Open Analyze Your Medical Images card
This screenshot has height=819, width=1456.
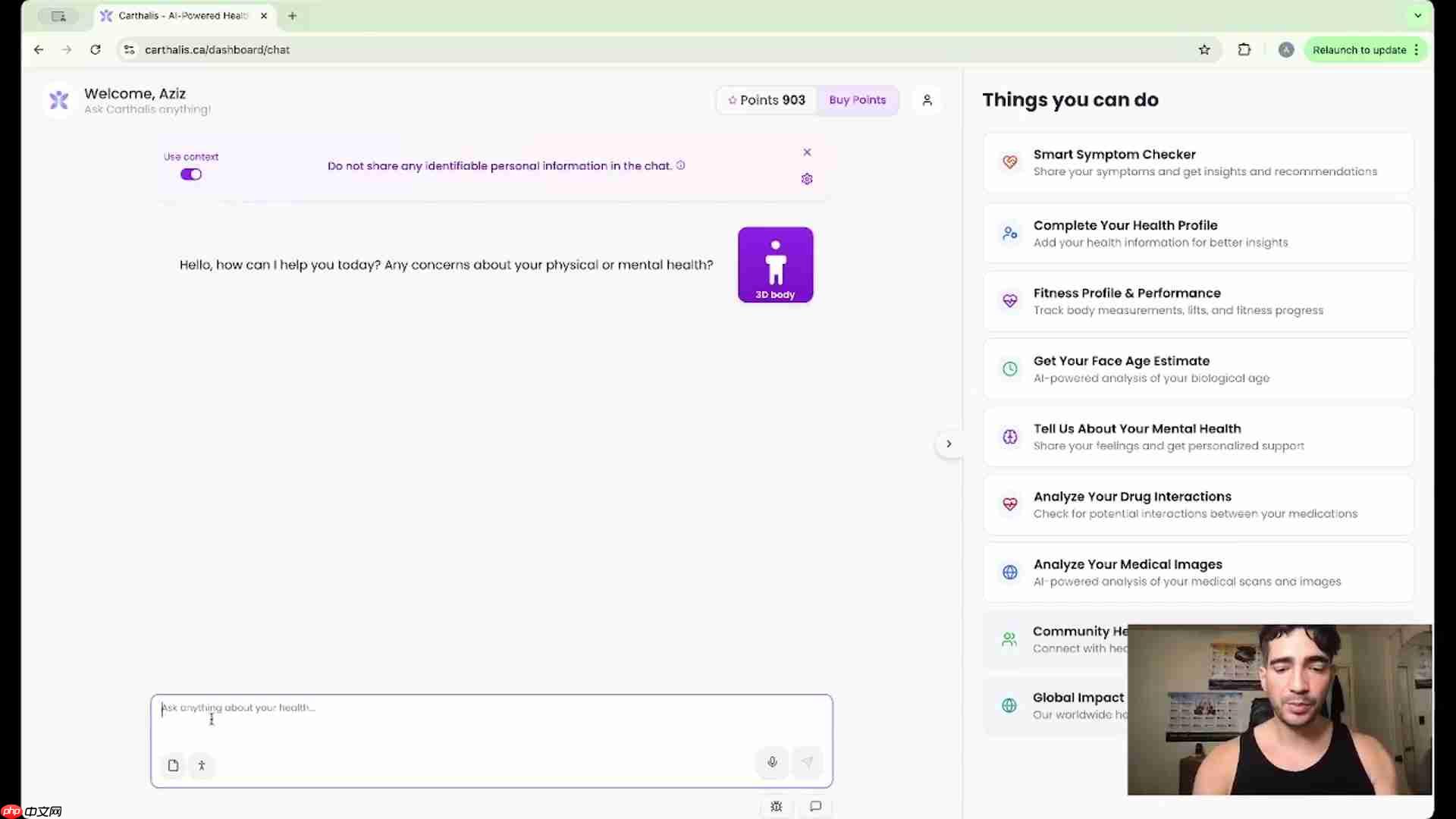(1198, 573)
